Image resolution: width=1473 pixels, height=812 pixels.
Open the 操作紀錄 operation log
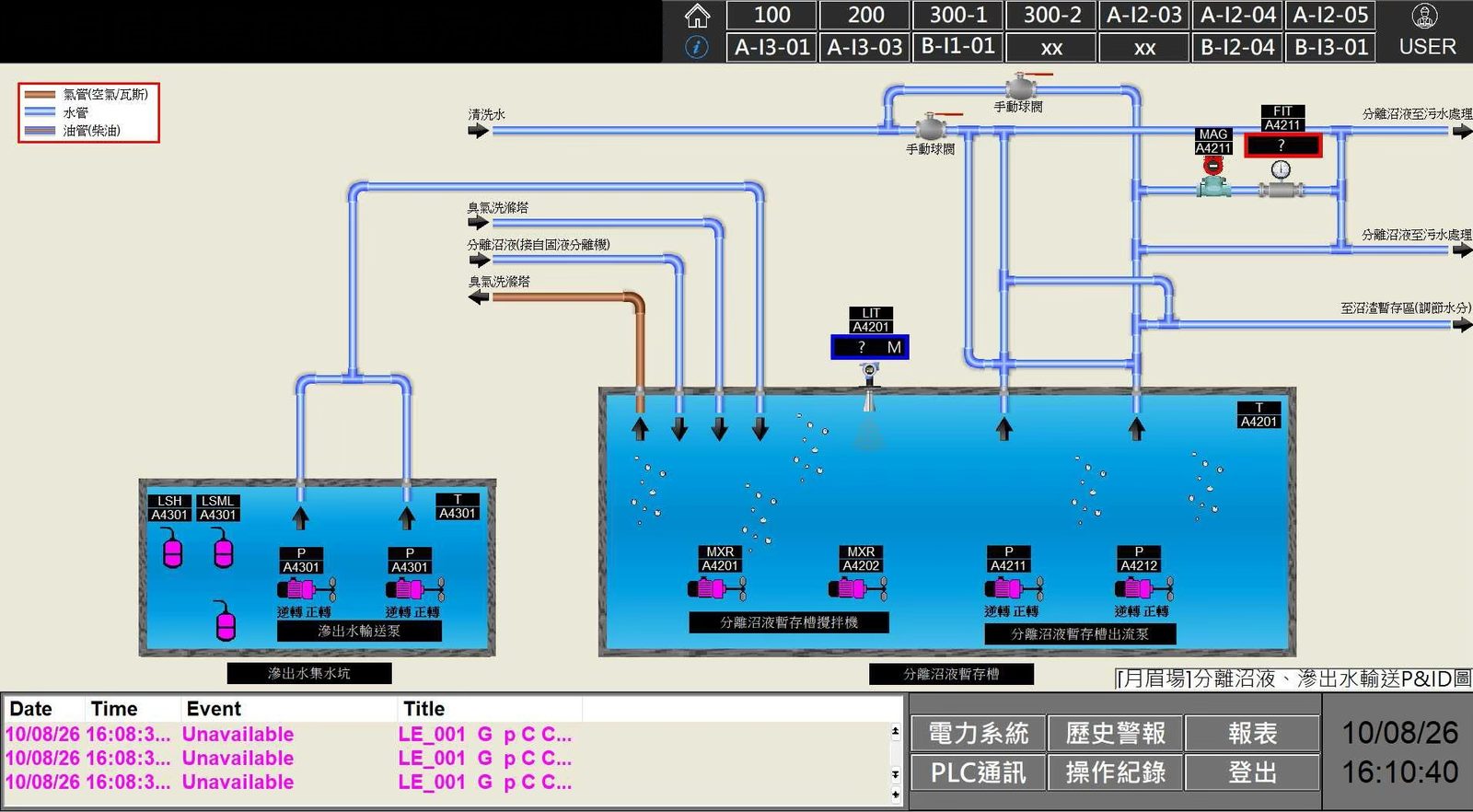(x=1115, y=772)
